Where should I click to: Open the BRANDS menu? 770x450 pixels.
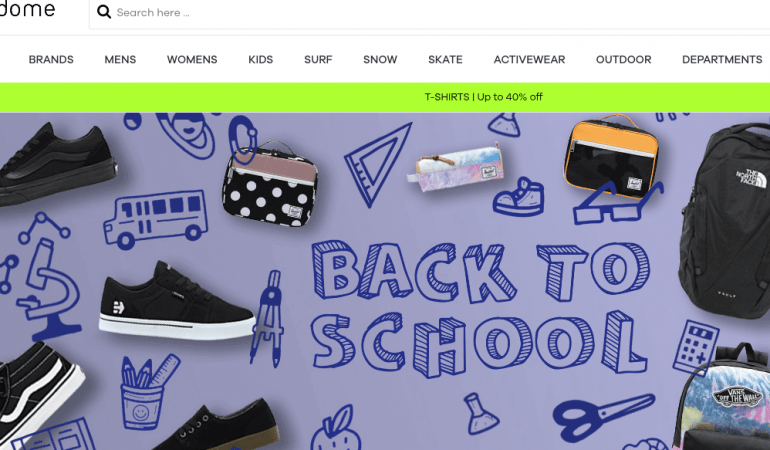click(51, 59)
